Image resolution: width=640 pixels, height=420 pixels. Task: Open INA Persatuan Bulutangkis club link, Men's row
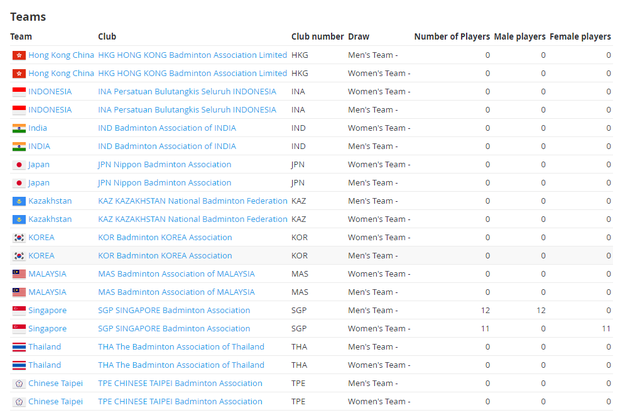187,110
